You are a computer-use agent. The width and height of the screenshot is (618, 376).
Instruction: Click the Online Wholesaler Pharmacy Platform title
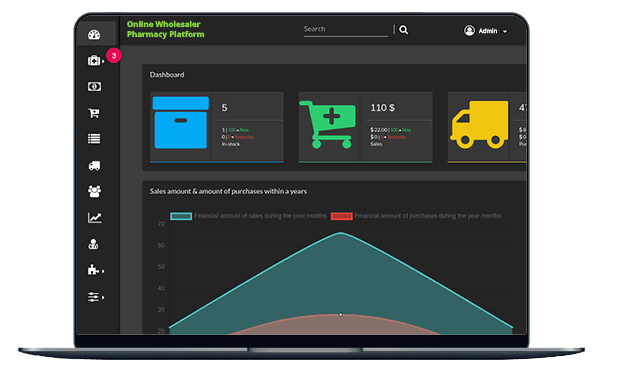(166, 29)
